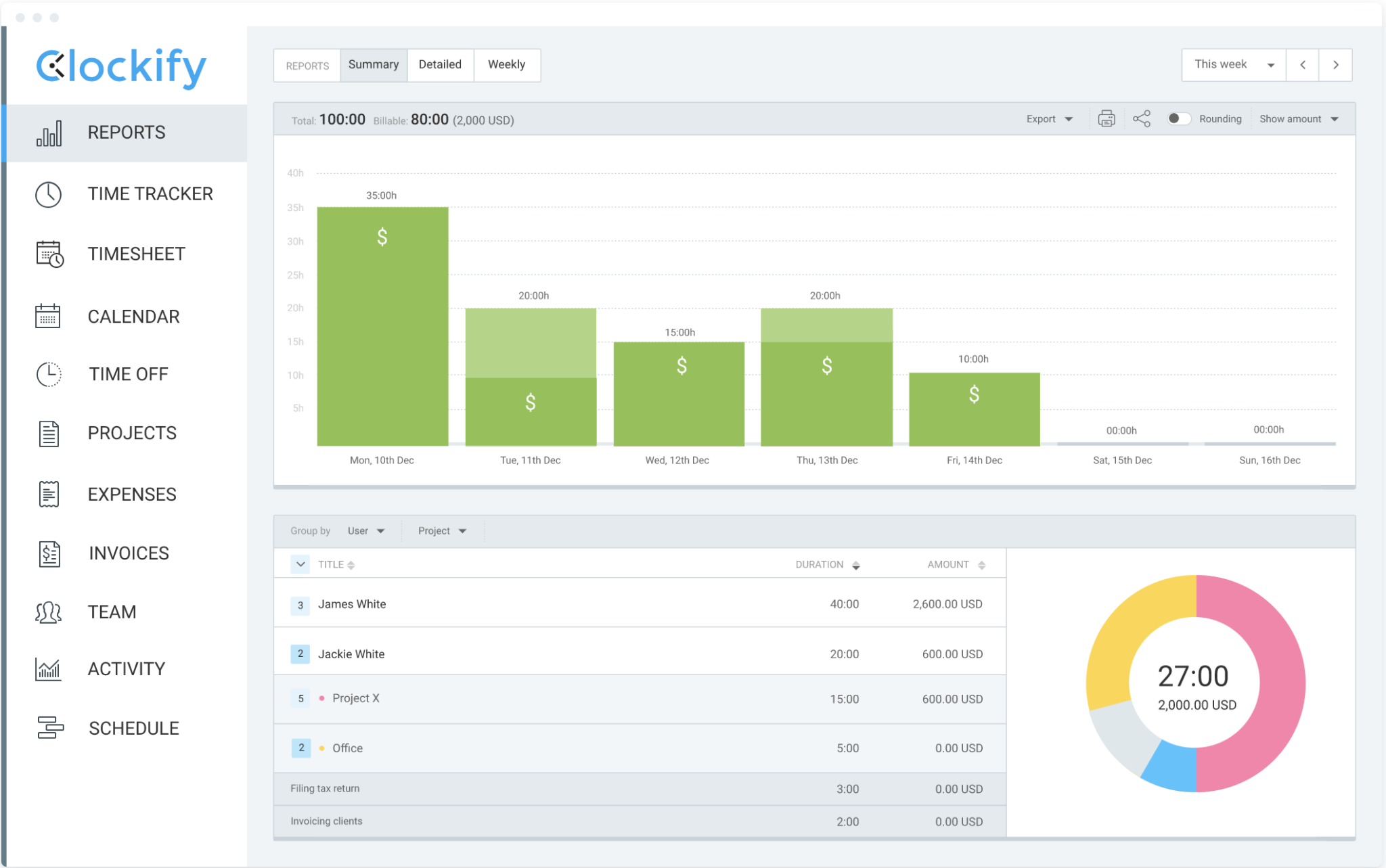Viewport: 1386px width, 868px height.
Task: Switch to the Weekly report tab
Action: click(x=506, y=64)
